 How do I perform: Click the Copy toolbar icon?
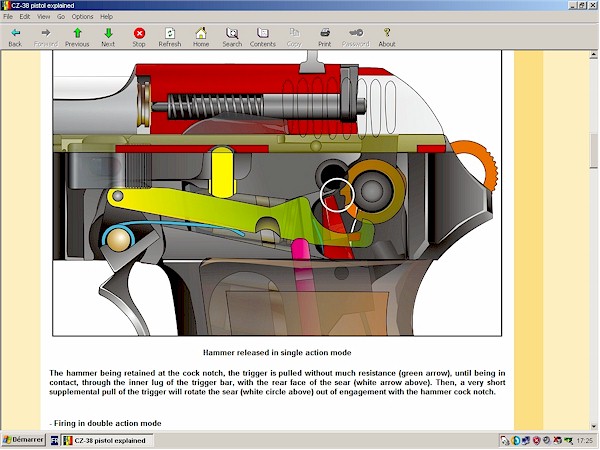pyautogui.click(x=294, y=37)
